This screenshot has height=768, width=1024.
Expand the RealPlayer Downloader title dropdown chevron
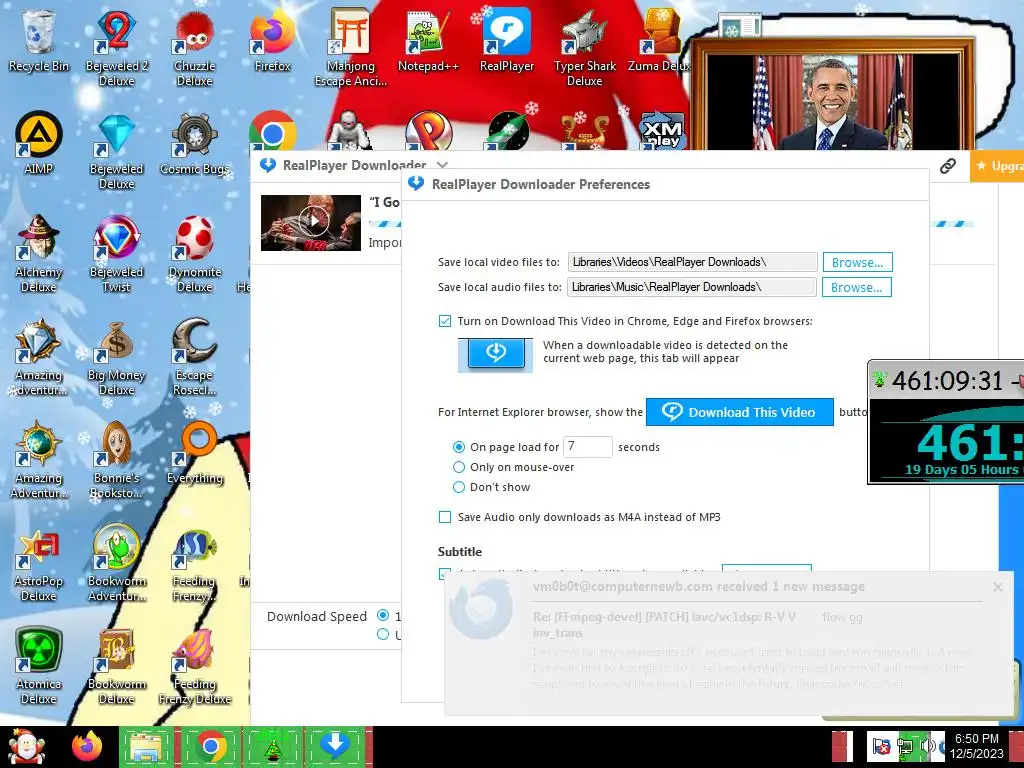click(x=442, y=165)
